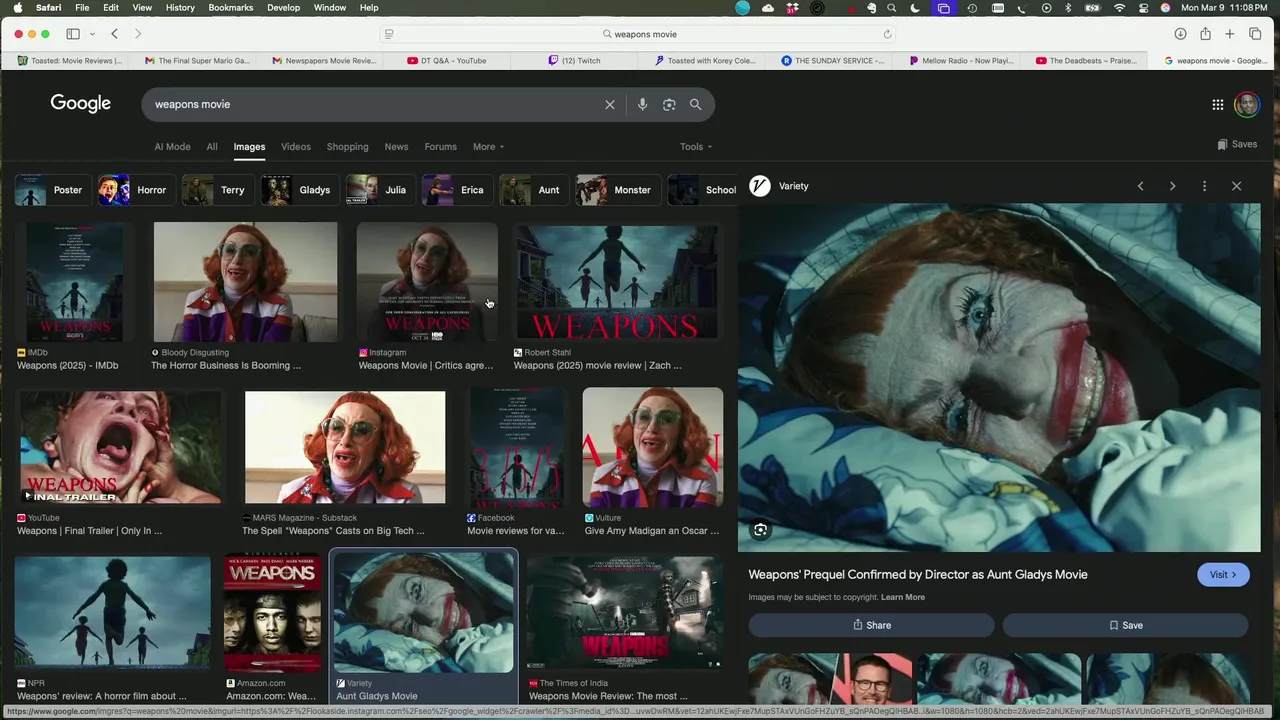Open the Develop menu in the menu bar

click(x=283, y=8)
